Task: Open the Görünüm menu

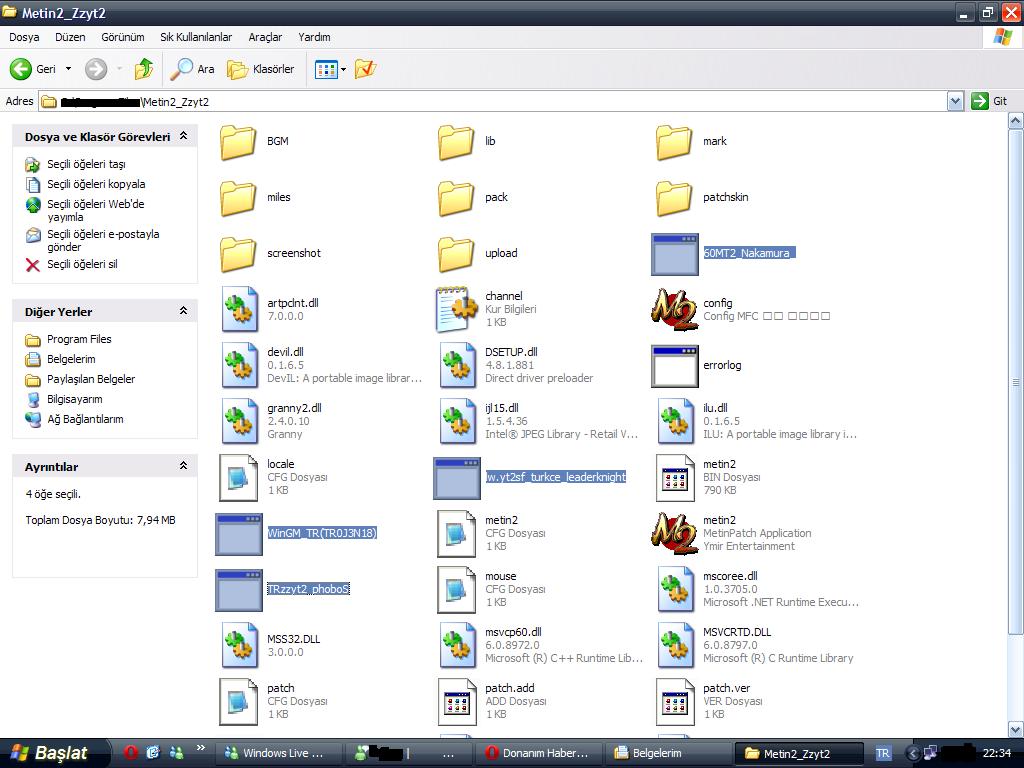Action: [123, 37]
